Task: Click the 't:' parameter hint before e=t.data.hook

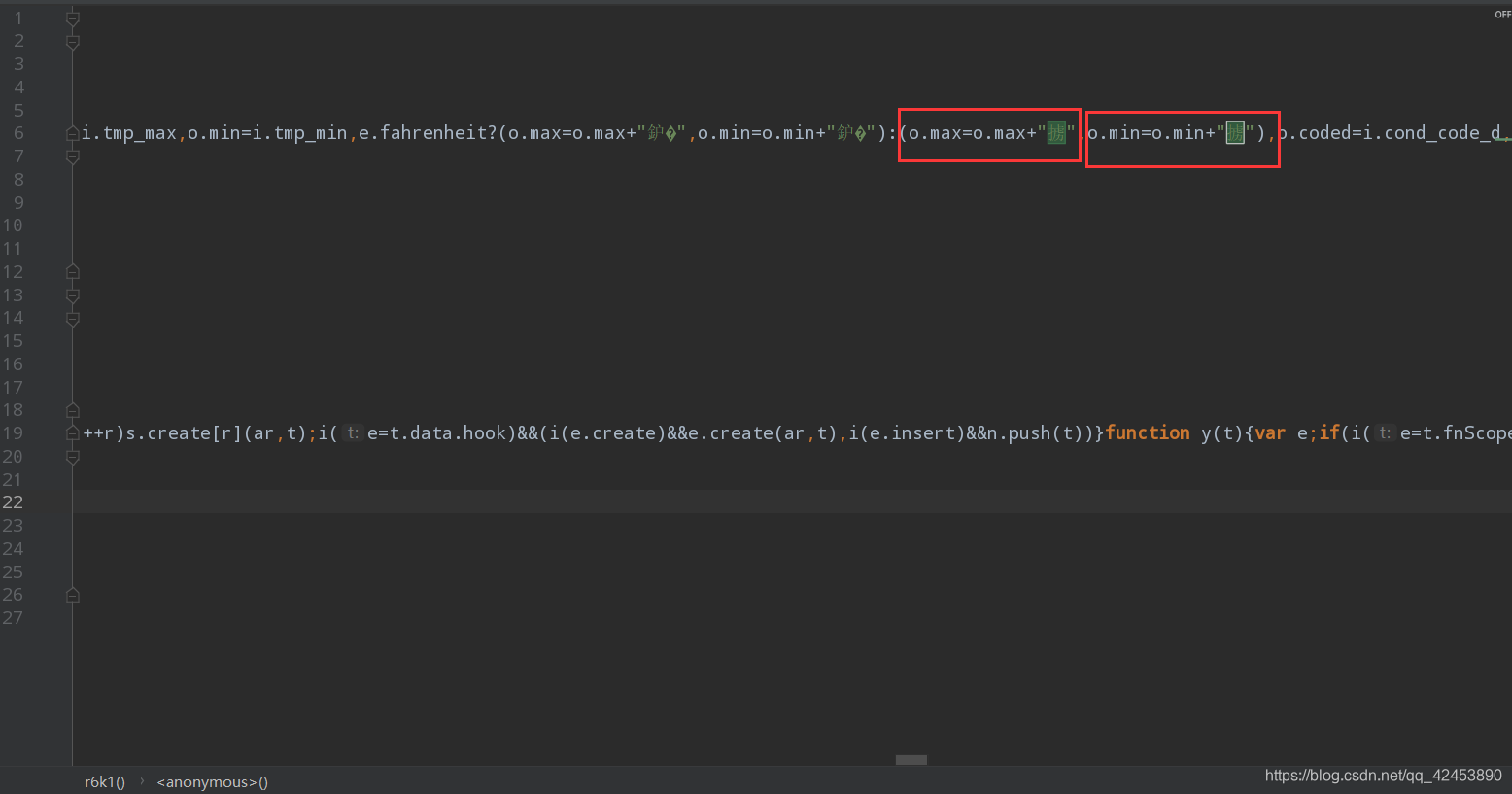Action: (353, 433)
